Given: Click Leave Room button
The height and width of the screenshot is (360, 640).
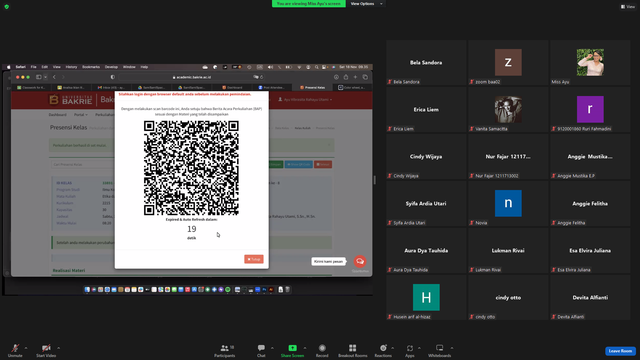Looking at the screenshot, I should point(620,351).
